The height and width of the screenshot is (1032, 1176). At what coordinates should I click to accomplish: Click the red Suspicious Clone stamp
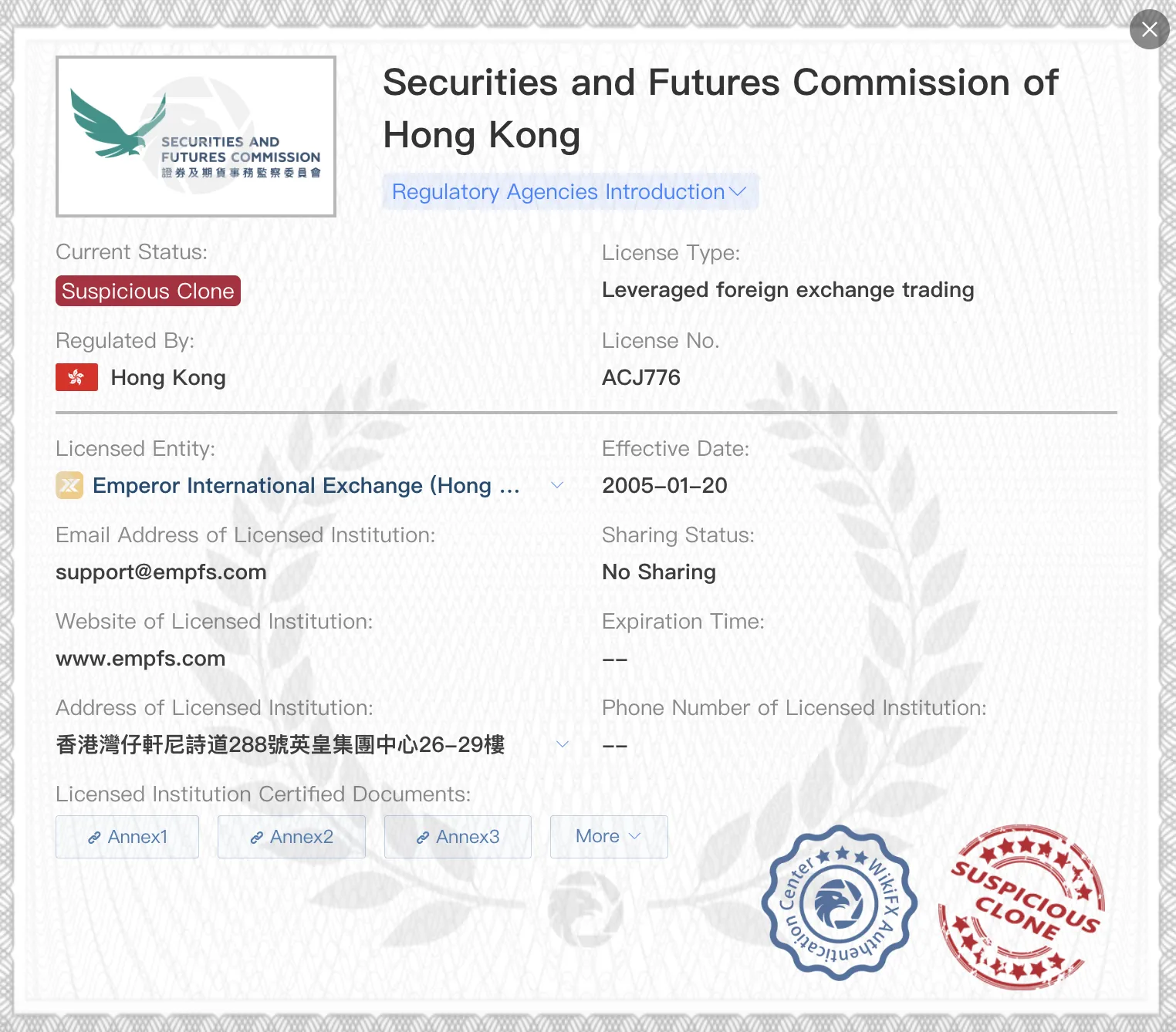[x=1022, y=907]
